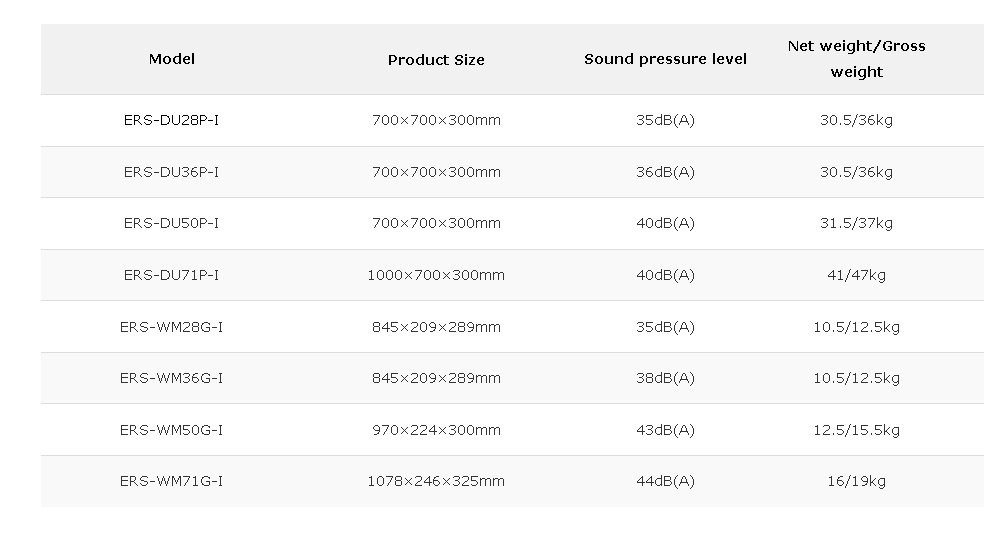Select model ERS-WM28G-I
Screen dimensions: 984x538
point(171,327)
